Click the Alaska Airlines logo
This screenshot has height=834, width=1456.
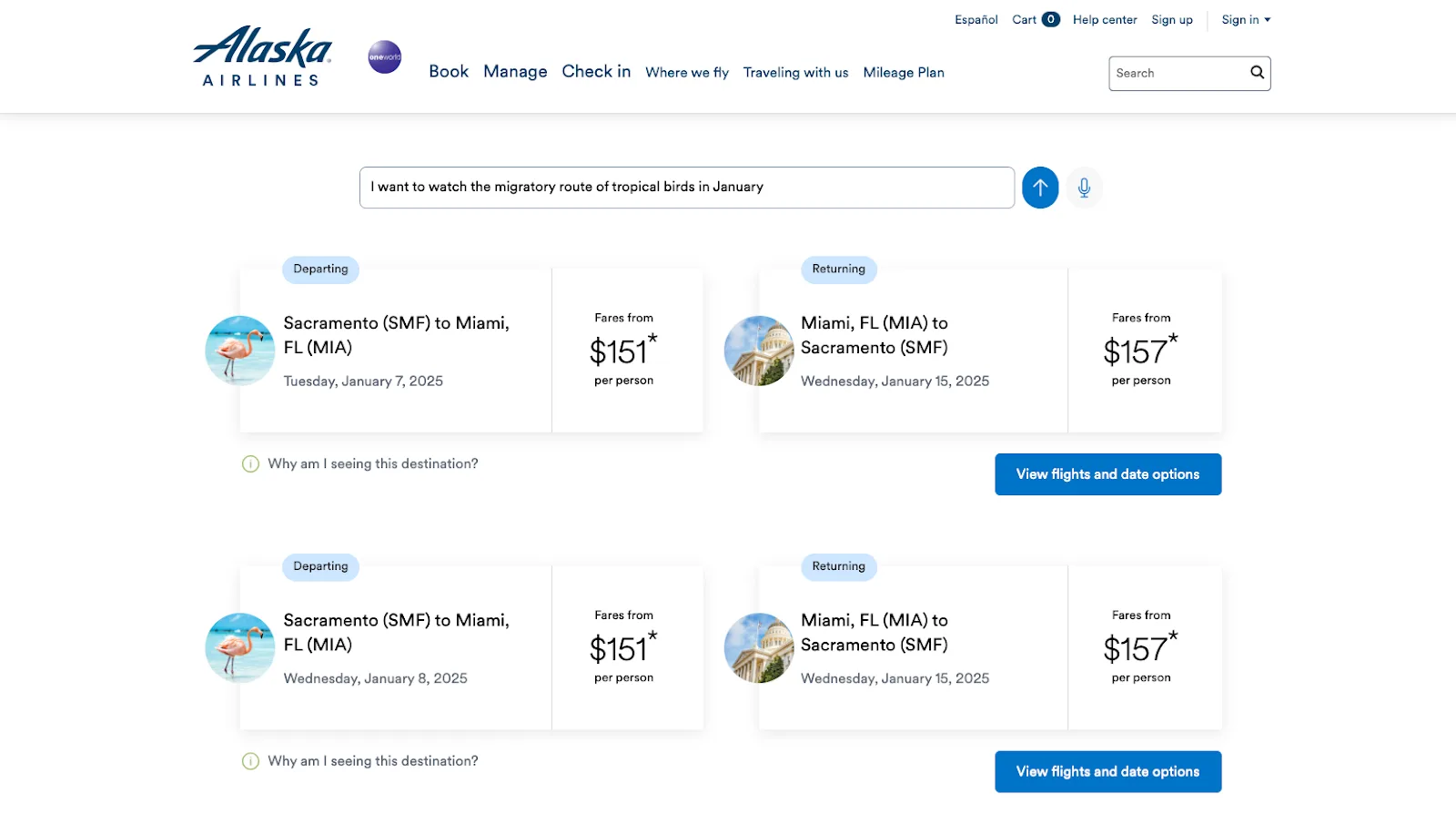tap(262, 56)
